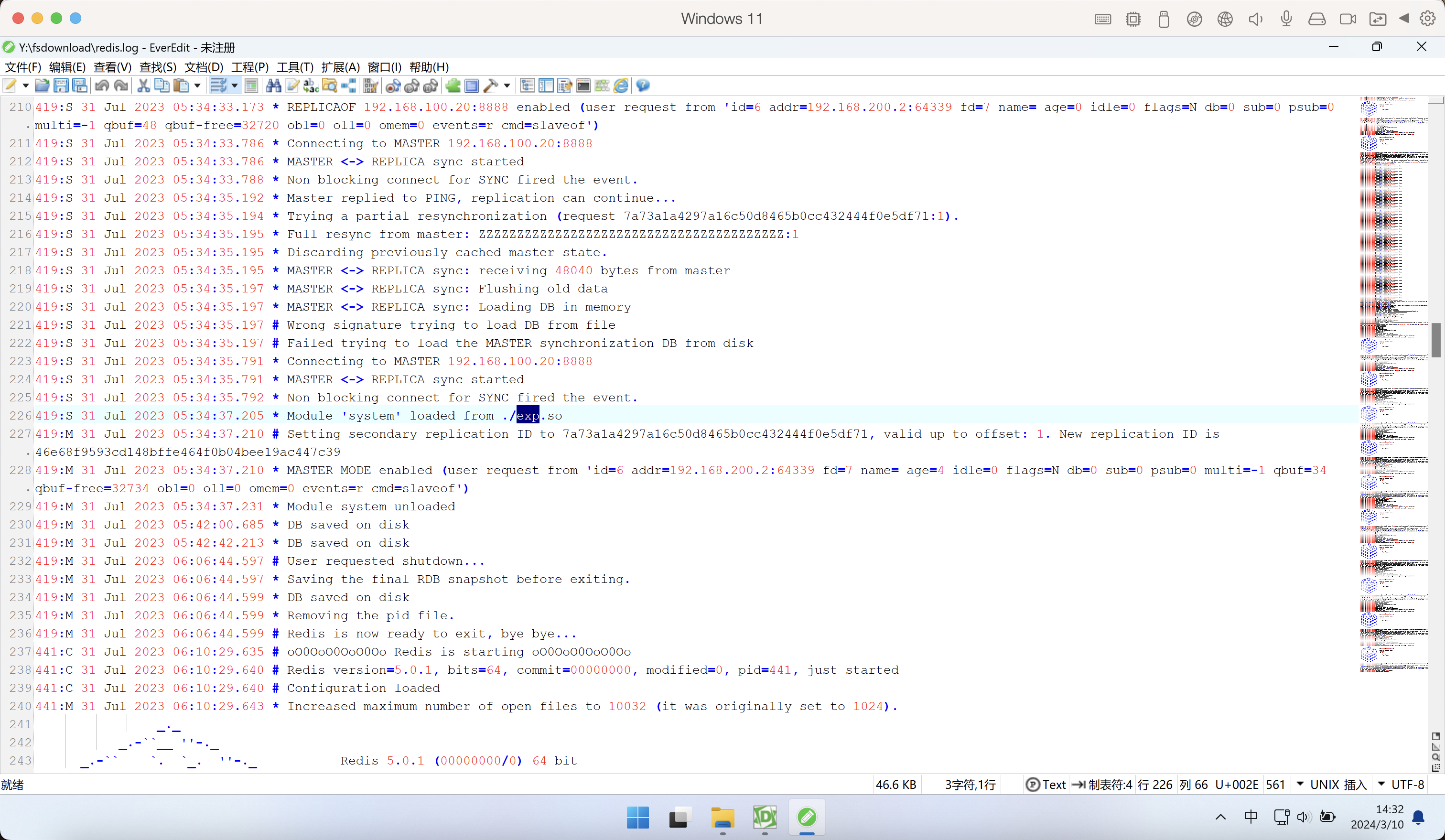Click the Play macro icon

click(x=412, y=86)
